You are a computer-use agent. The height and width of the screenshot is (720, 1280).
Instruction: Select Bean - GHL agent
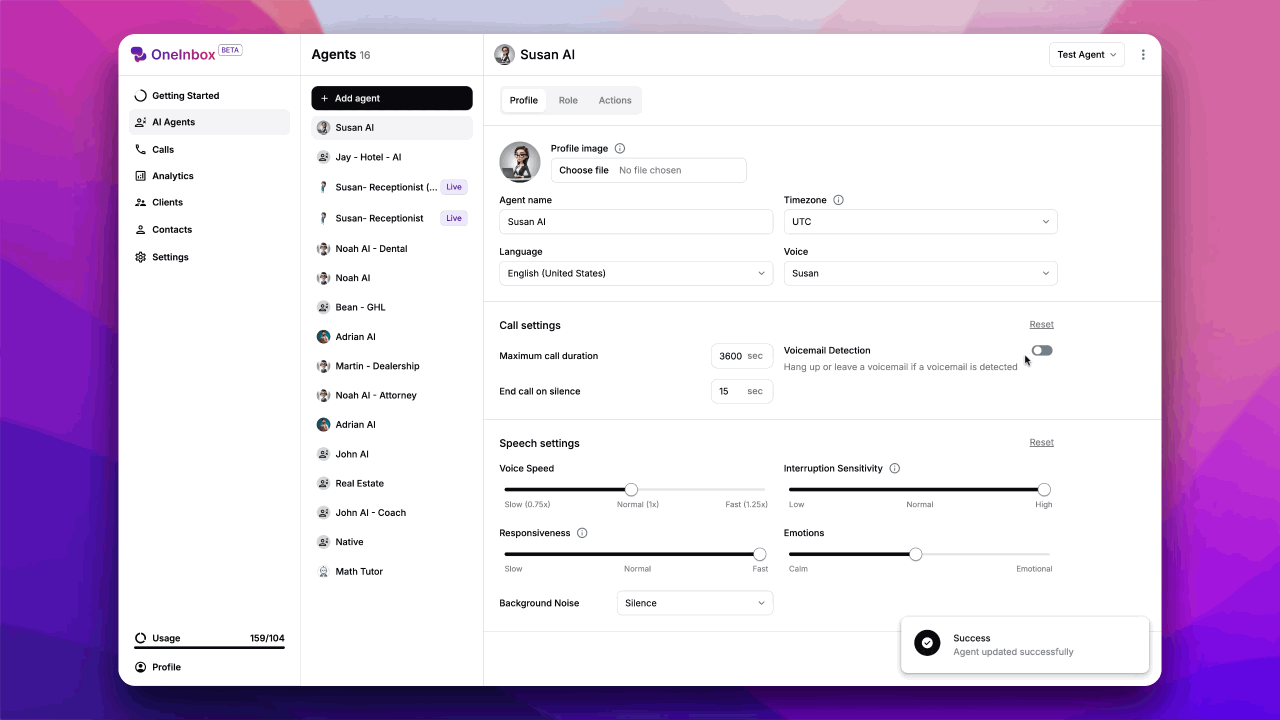coord(392,307)
